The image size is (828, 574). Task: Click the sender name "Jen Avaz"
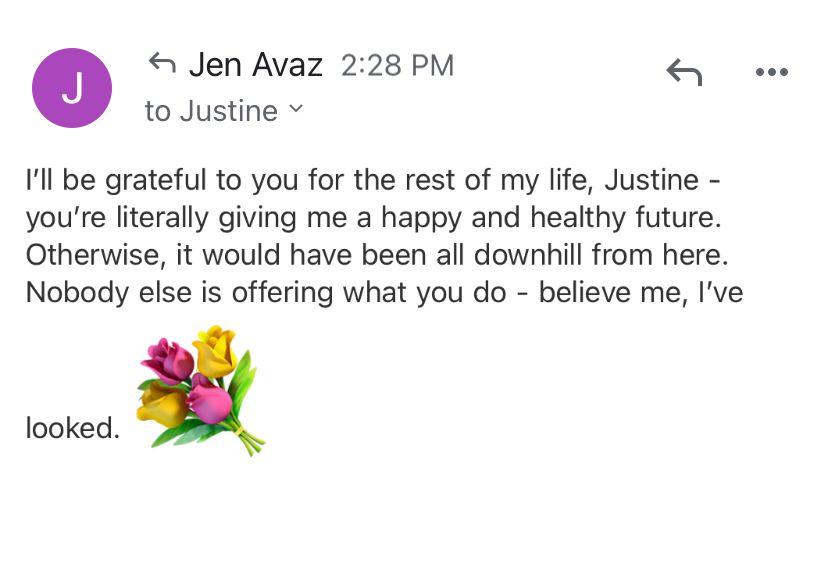click(x=256, y=66)
